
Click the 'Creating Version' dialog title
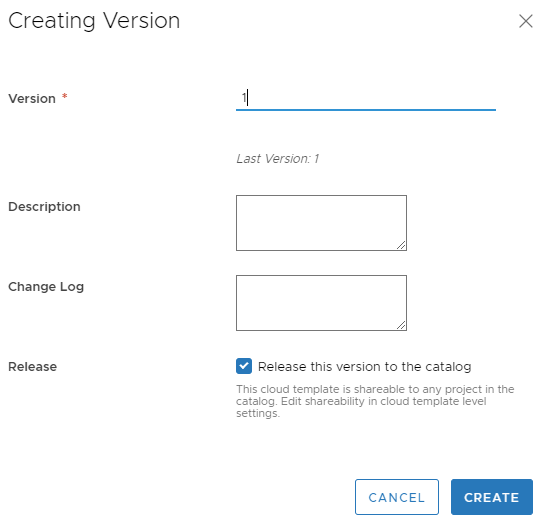tap(94, 20)
